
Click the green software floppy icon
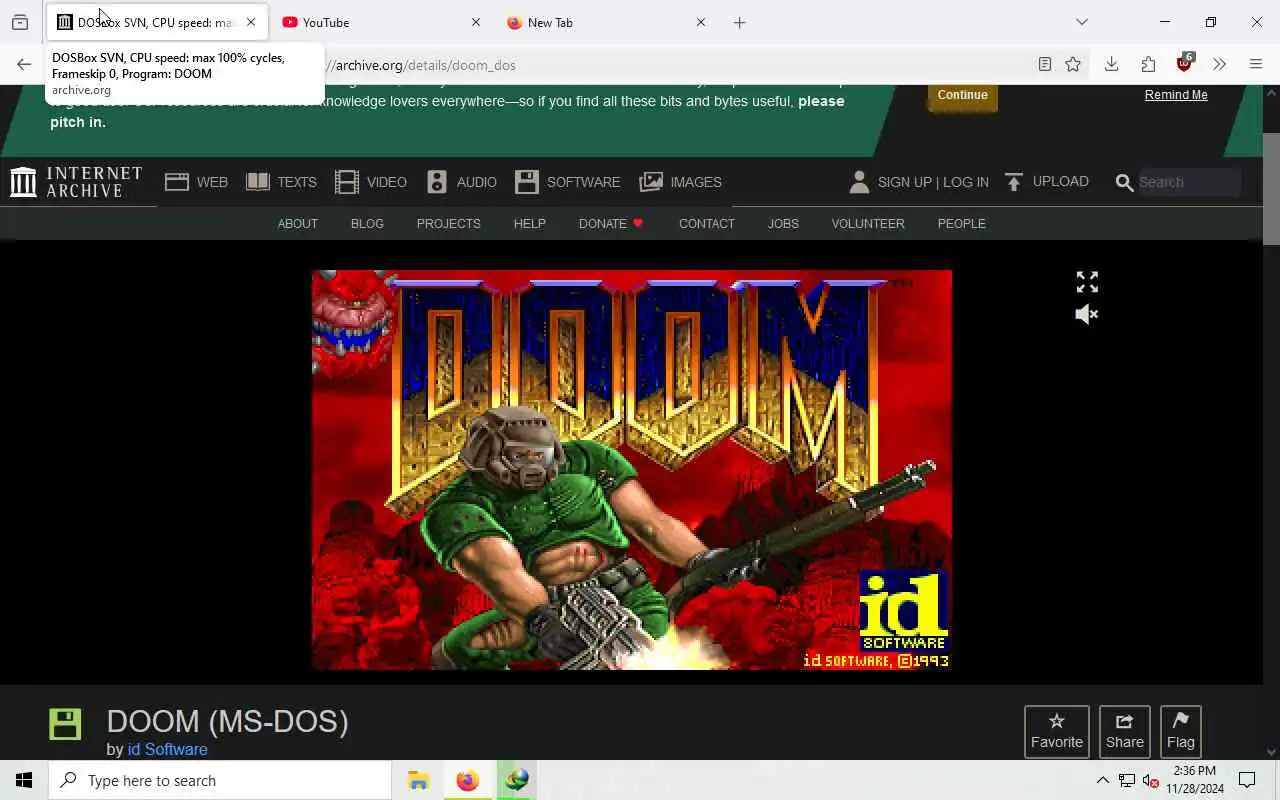pyautogui.click(x=65, y=724)
